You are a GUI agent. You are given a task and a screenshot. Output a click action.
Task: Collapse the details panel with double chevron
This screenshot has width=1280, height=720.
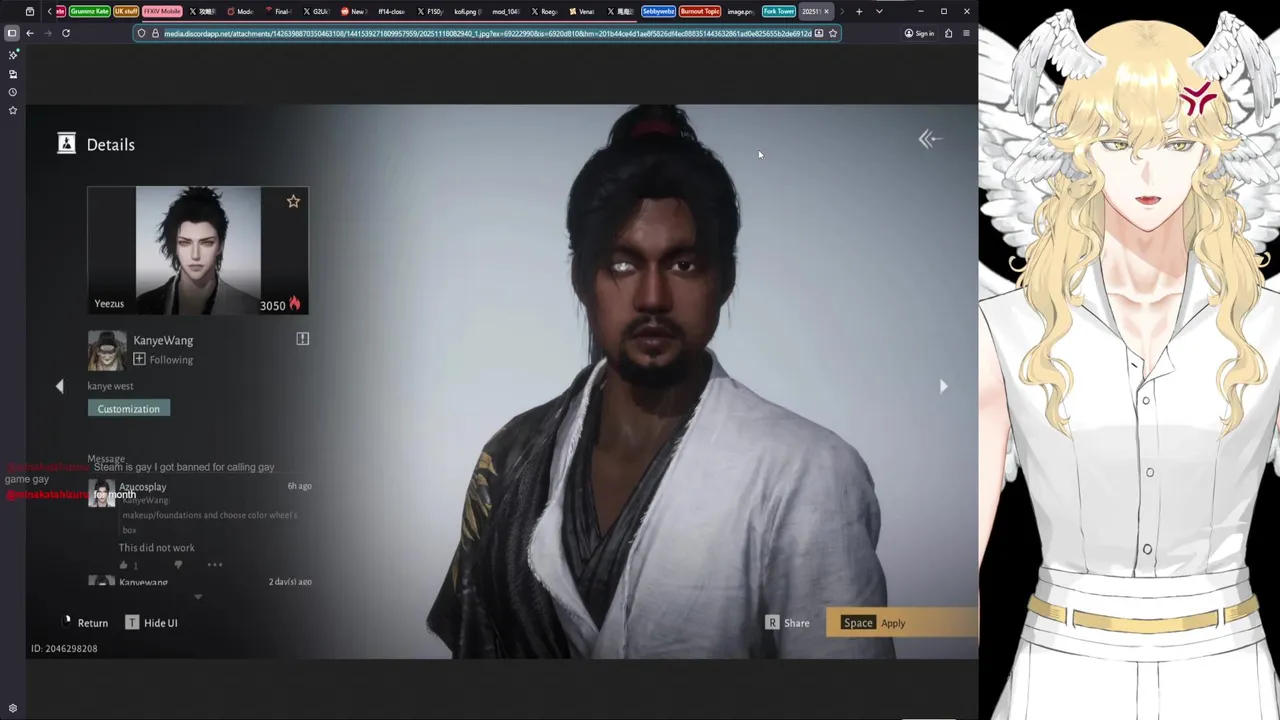(930, 139)
